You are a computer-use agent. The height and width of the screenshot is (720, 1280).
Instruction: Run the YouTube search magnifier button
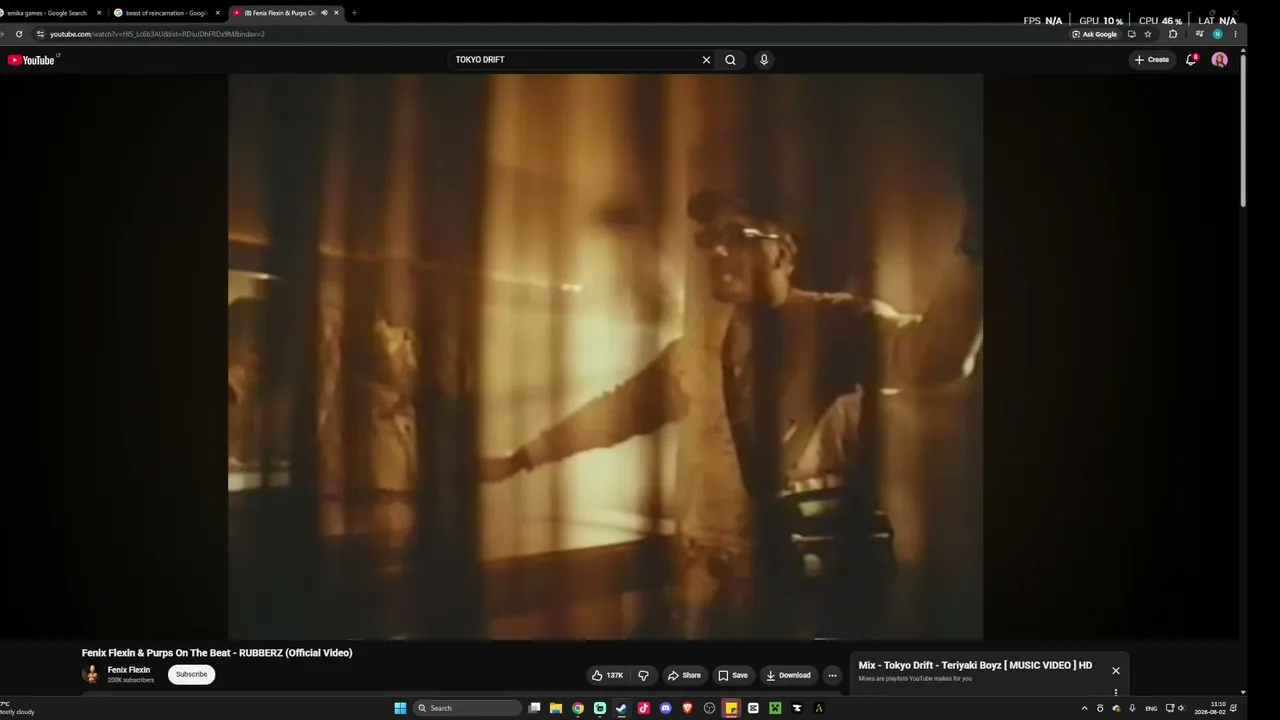[x=730, y=60]
